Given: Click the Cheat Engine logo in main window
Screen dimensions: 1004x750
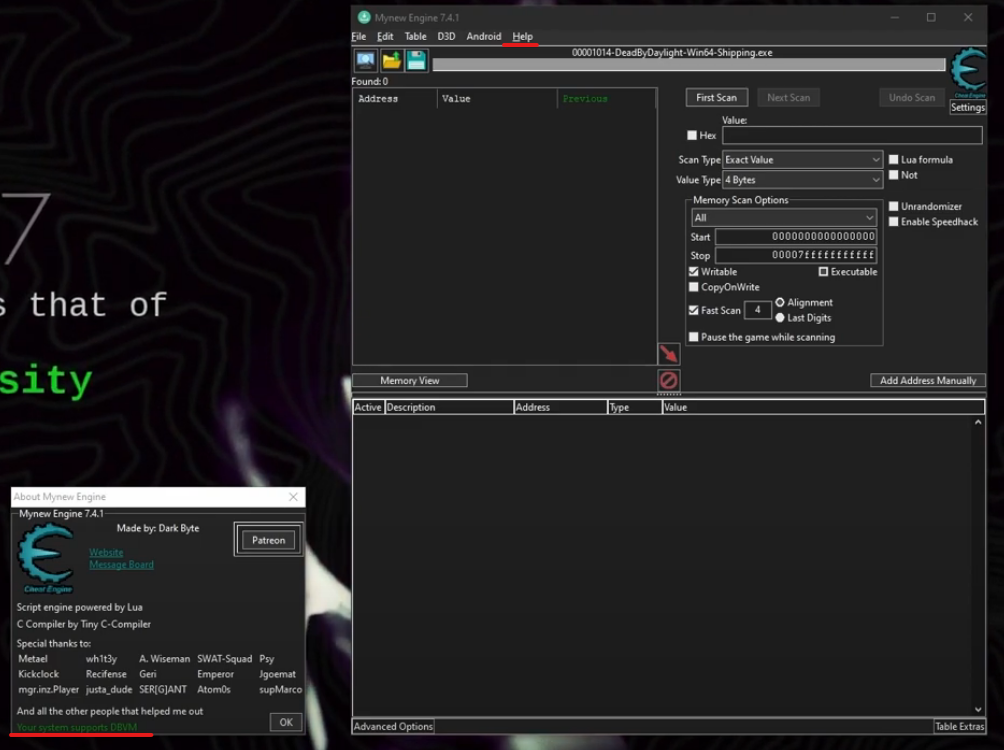Looking at the screenshot, I should pyautogui.click(x=968, y=72).
